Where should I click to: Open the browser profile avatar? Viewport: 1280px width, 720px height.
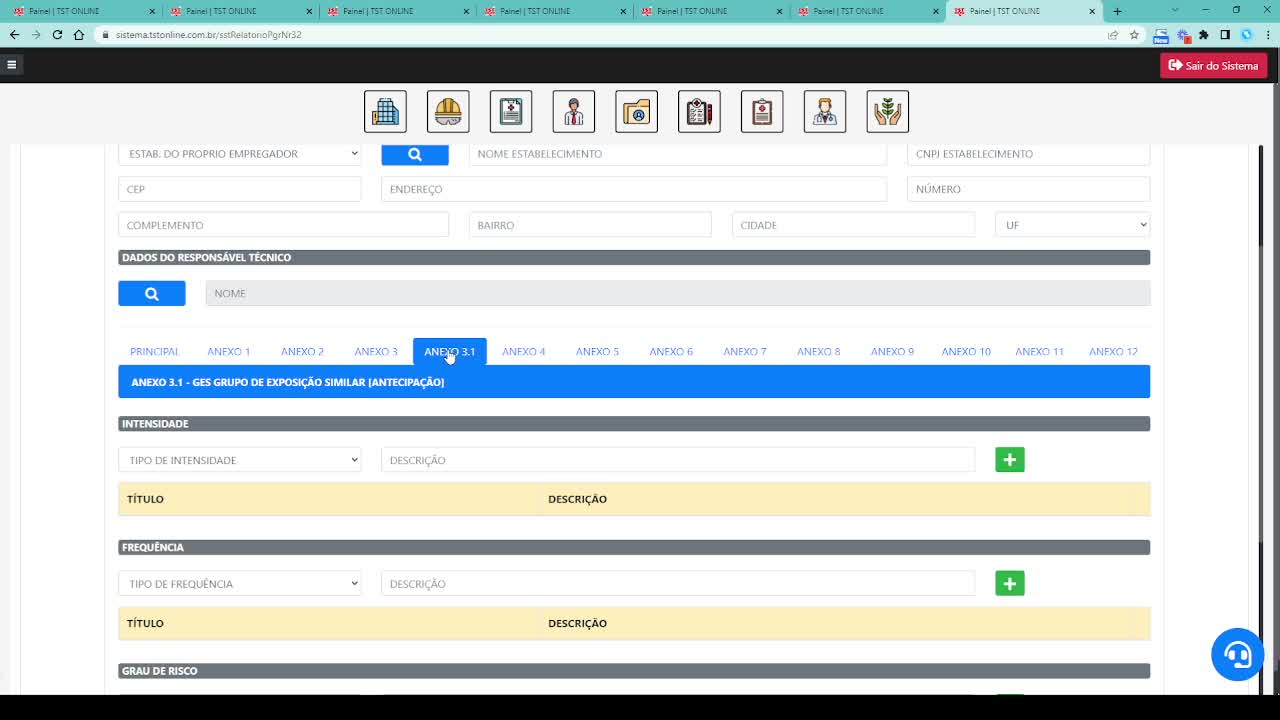(x=1247, y=34)
